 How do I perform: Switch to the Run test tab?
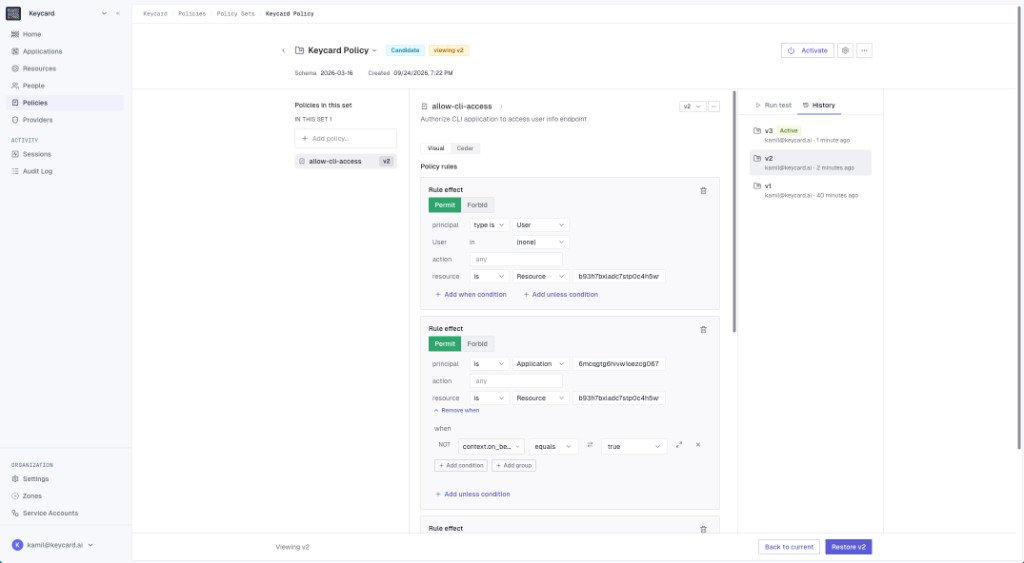(773, 105)
